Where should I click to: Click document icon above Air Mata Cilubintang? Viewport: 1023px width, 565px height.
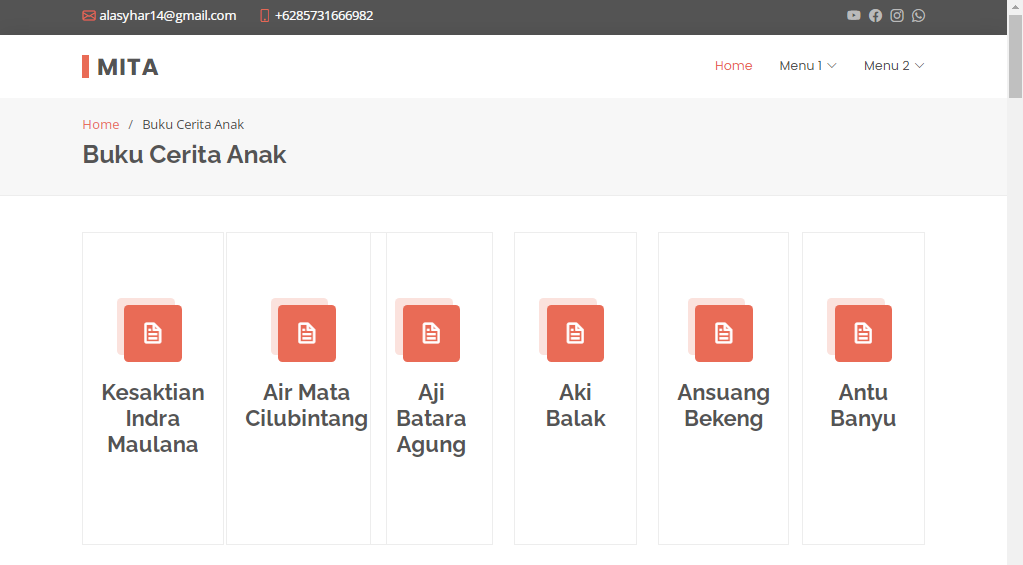point(307,333)
